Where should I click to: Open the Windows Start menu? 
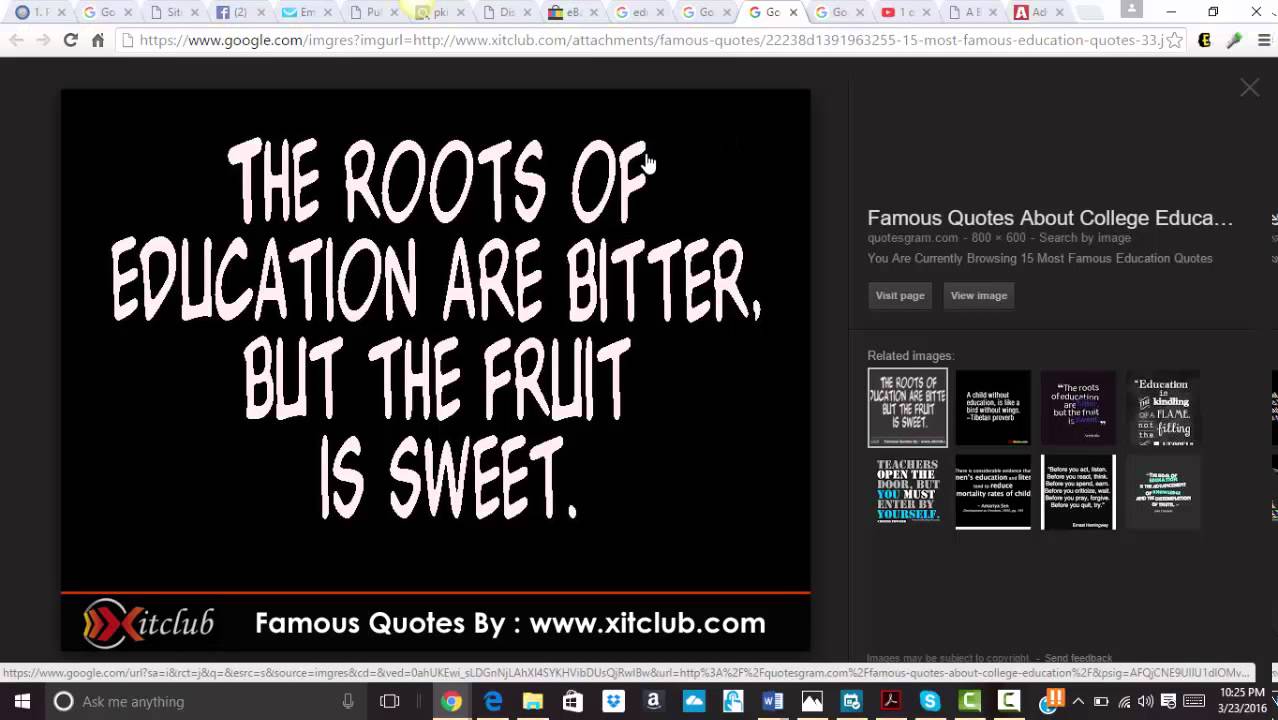22,701
